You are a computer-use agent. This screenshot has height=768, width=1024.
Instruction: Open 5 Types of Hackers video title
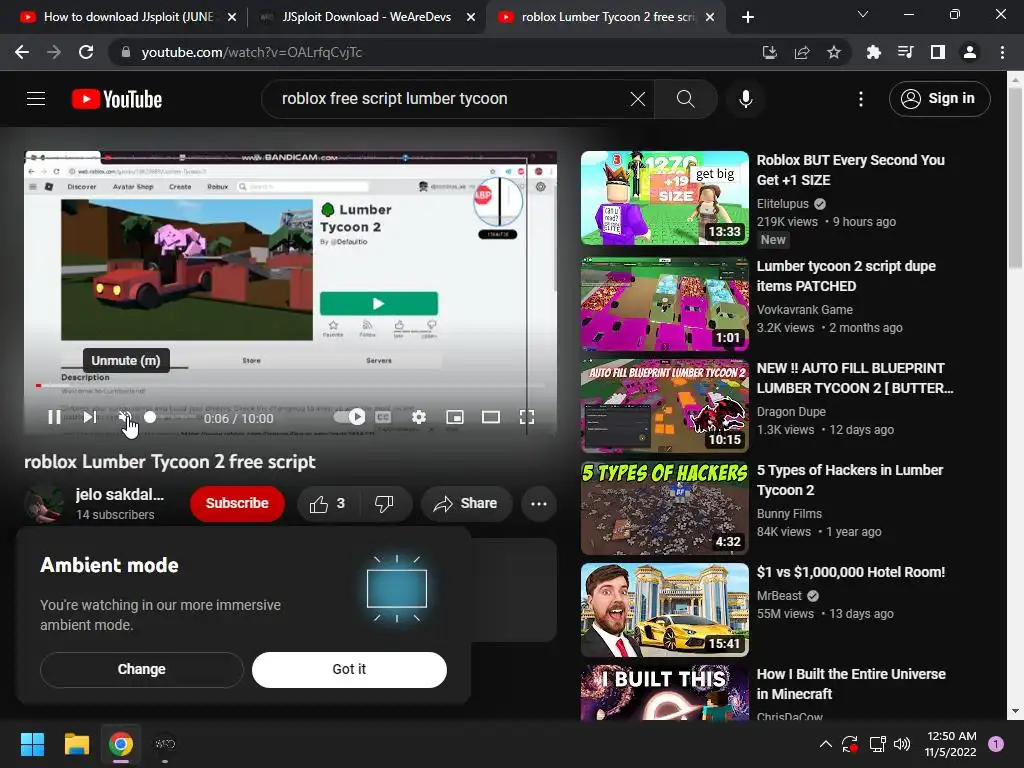pos(850,480)
